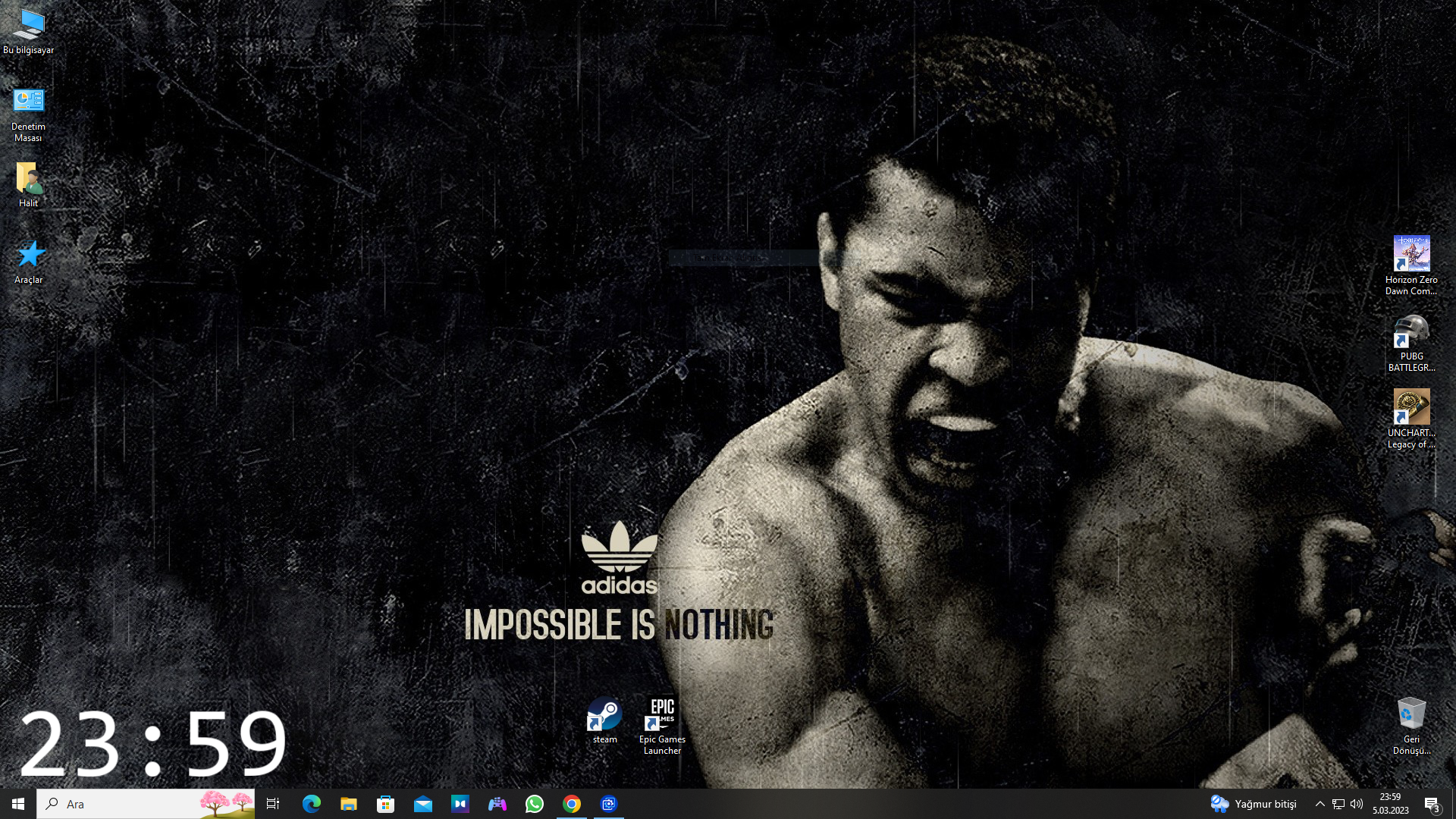Open the game controller app on taskbar
This screenshot has height=819, width=1456.
497,804
